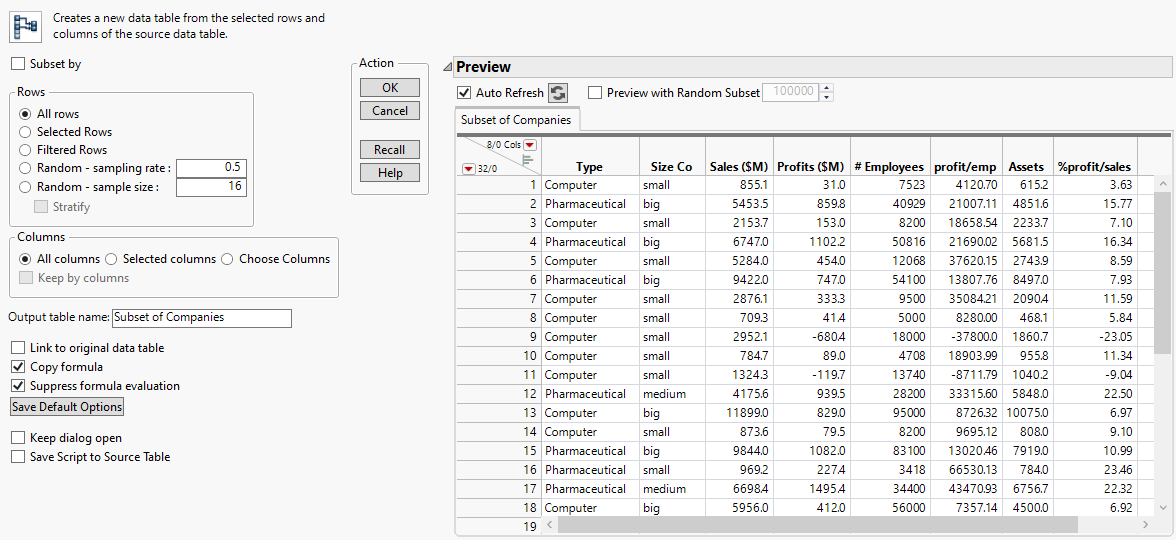The width and height of the screenshot is (1176, 540).
Task: Open the rows red triangle menu
Action: (x=468, y=169)
